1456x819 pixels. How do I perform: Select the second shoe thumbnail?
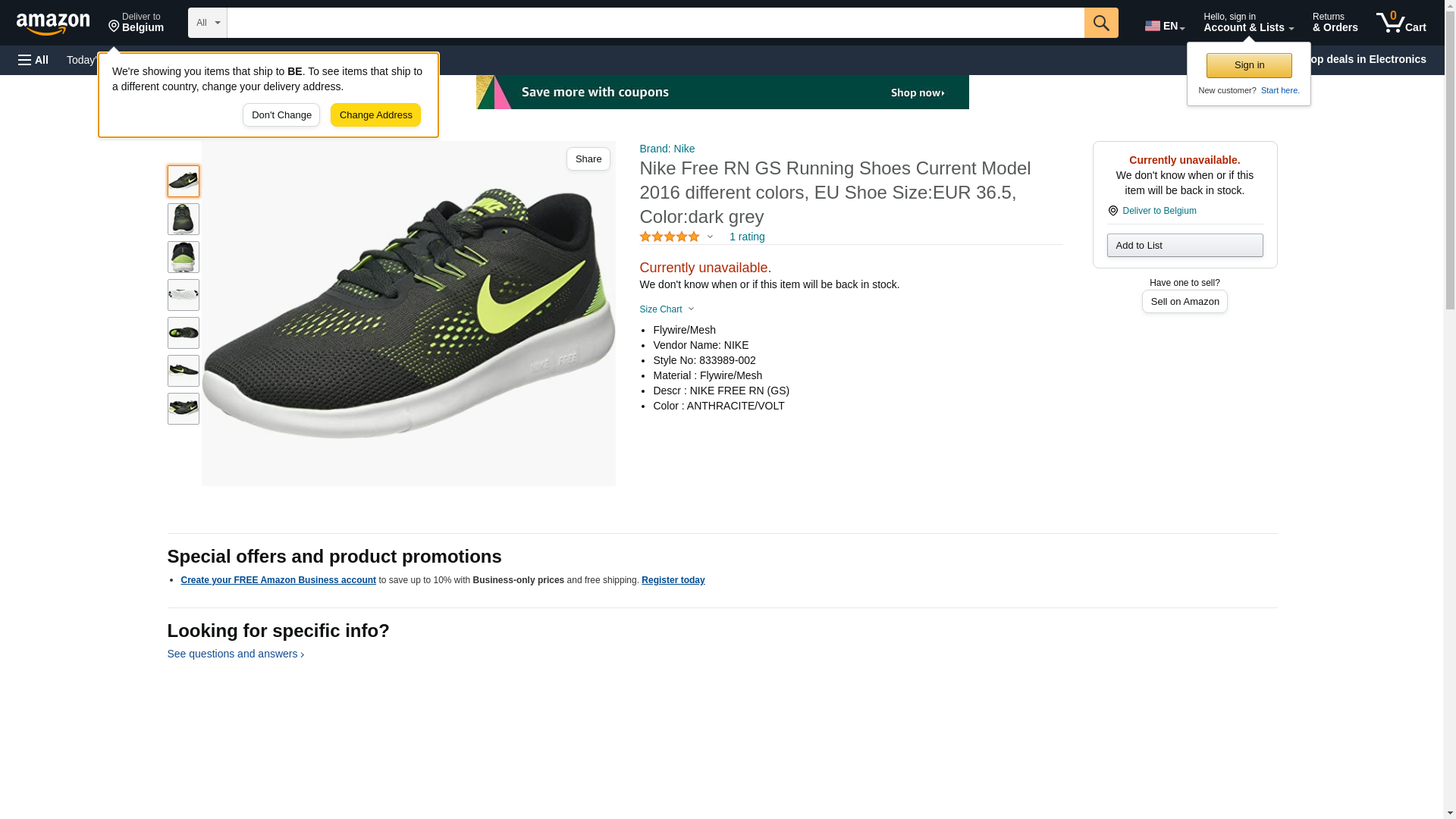pos(183,219)
